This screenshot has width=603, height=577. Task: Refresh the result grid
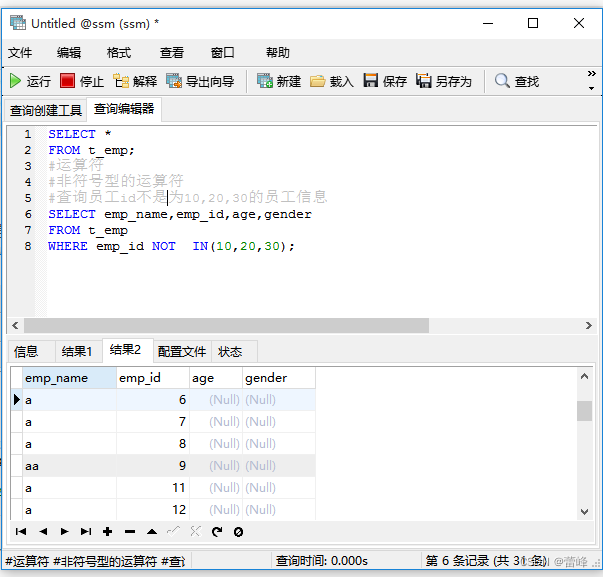(217, 532)
